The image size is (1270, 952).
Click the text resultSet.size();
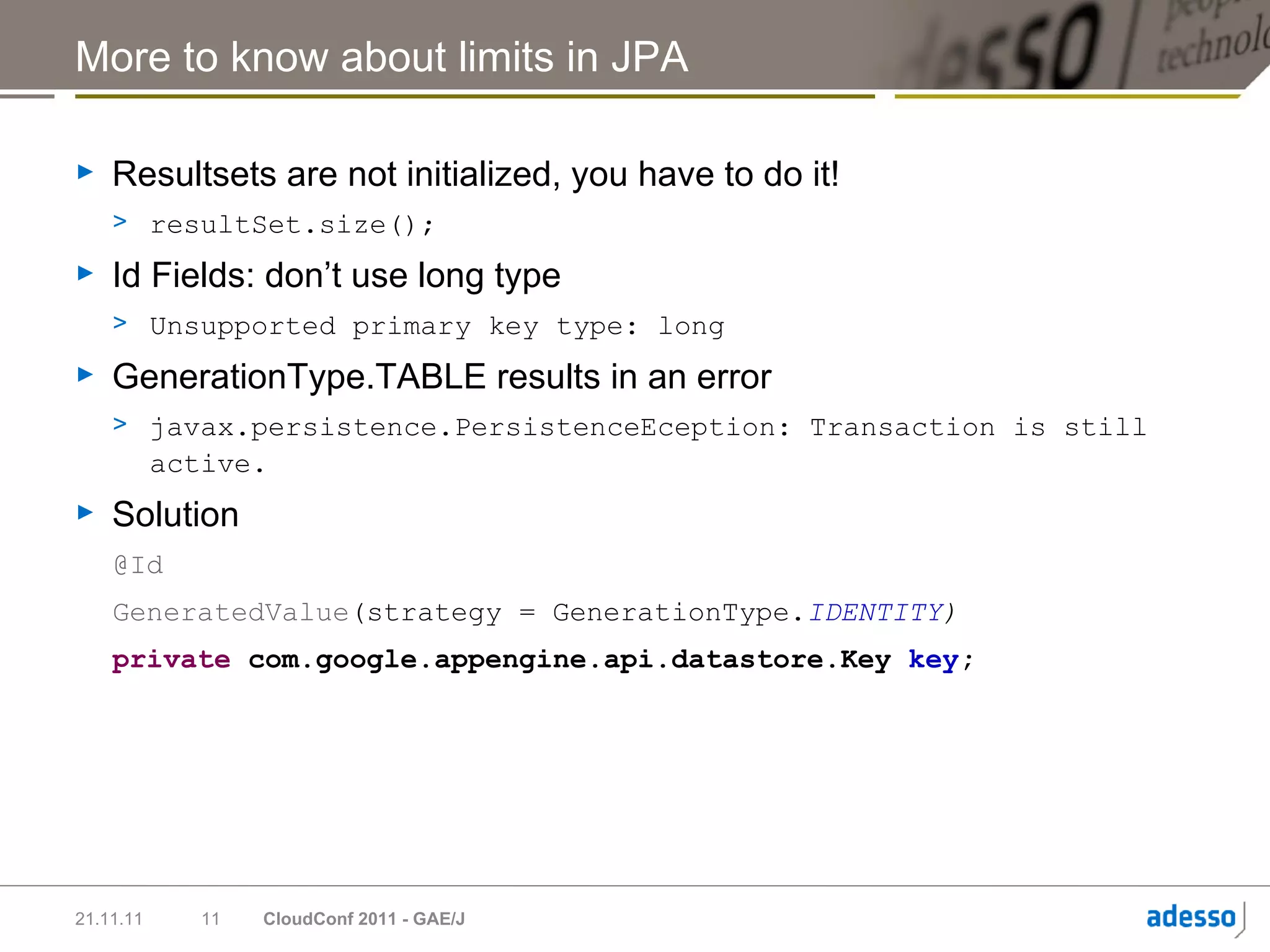click(x=292, y=225)
